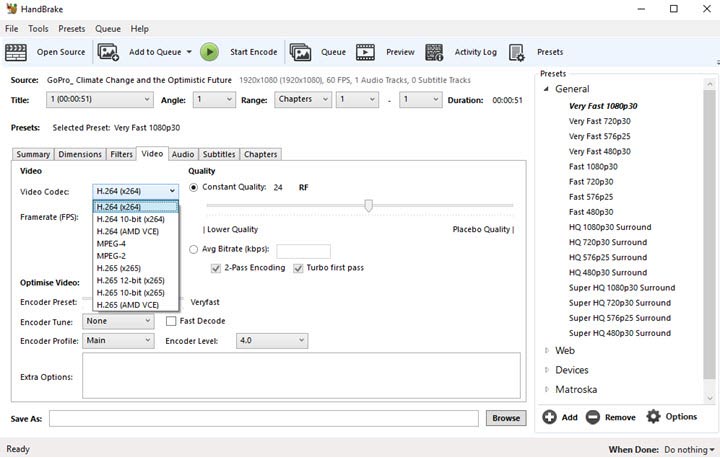
Task: Click the Preview icon
Action: [365, 52]
